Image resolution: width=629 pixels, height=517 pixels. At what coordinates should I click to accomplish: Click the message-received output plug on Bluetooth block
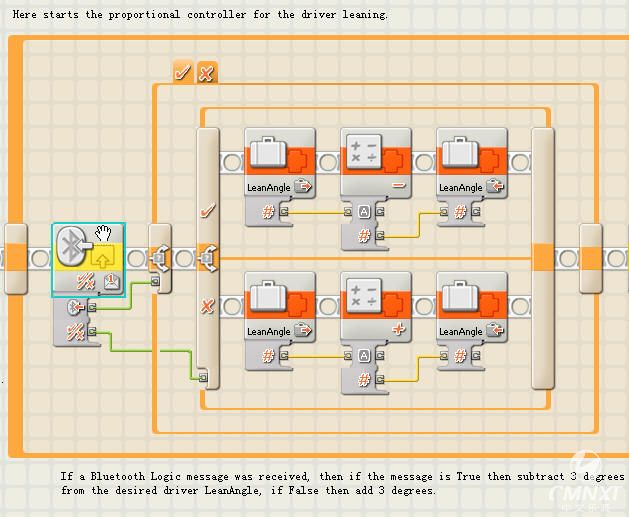coord(92,308)
